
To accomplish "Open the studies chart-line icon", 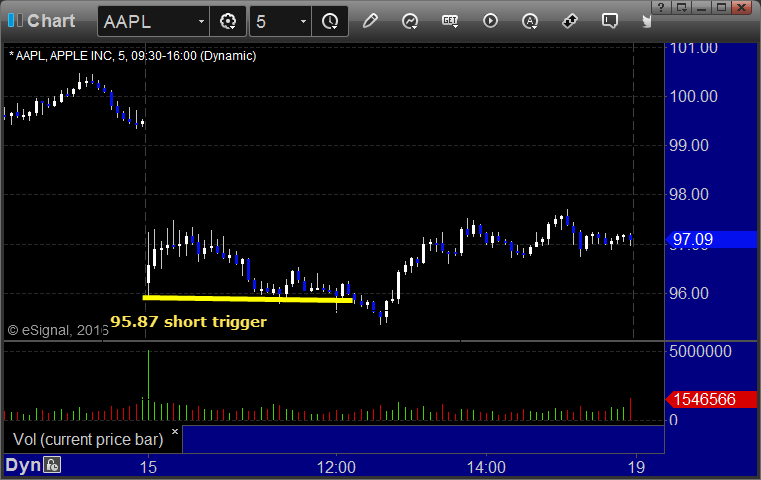I will pyautogui.click(x=410, y=21).
